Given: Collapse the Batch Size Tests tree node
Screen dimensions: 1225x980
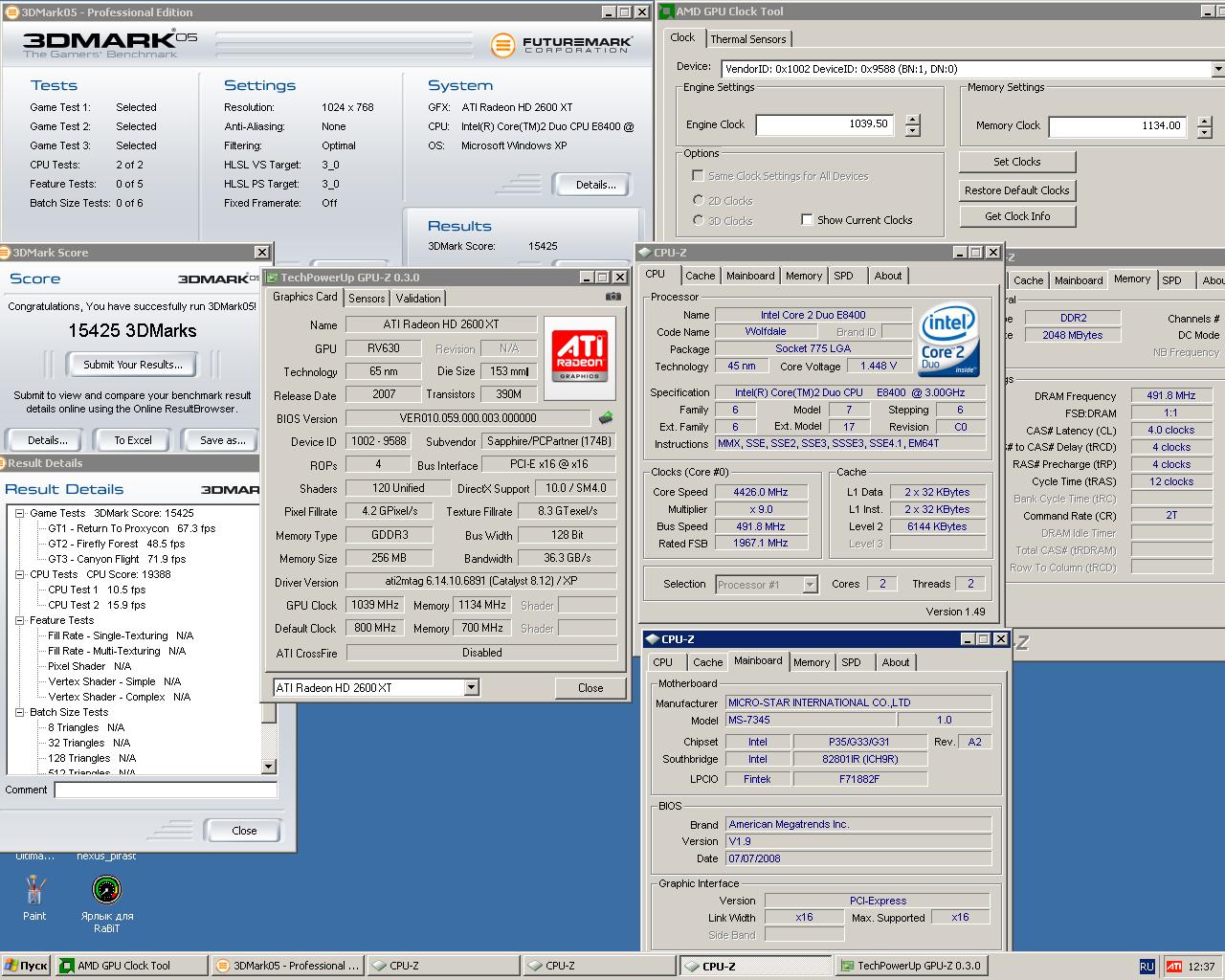Looking at the screenshot, I should (x=19, y=712).
